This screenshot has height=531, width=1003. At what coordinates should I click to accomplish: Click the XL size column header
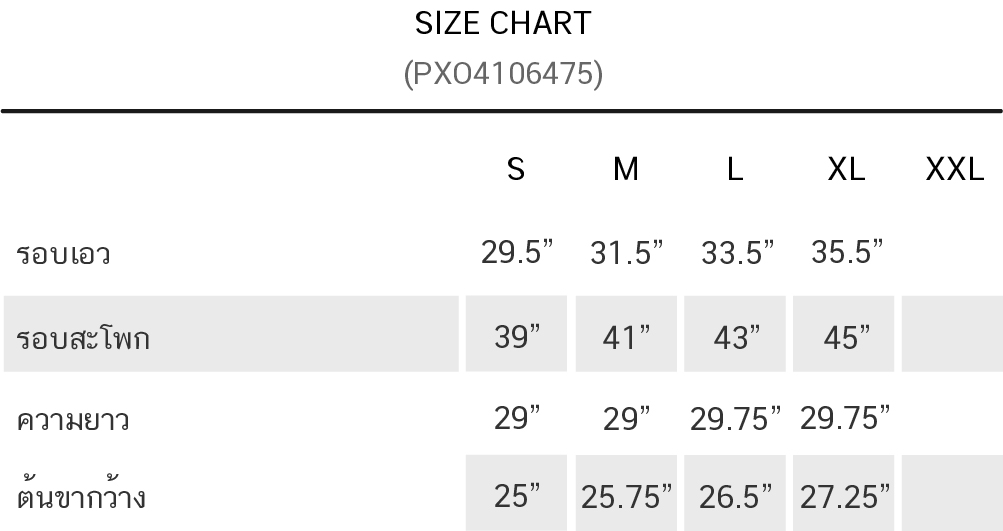[x=846, y=169]
